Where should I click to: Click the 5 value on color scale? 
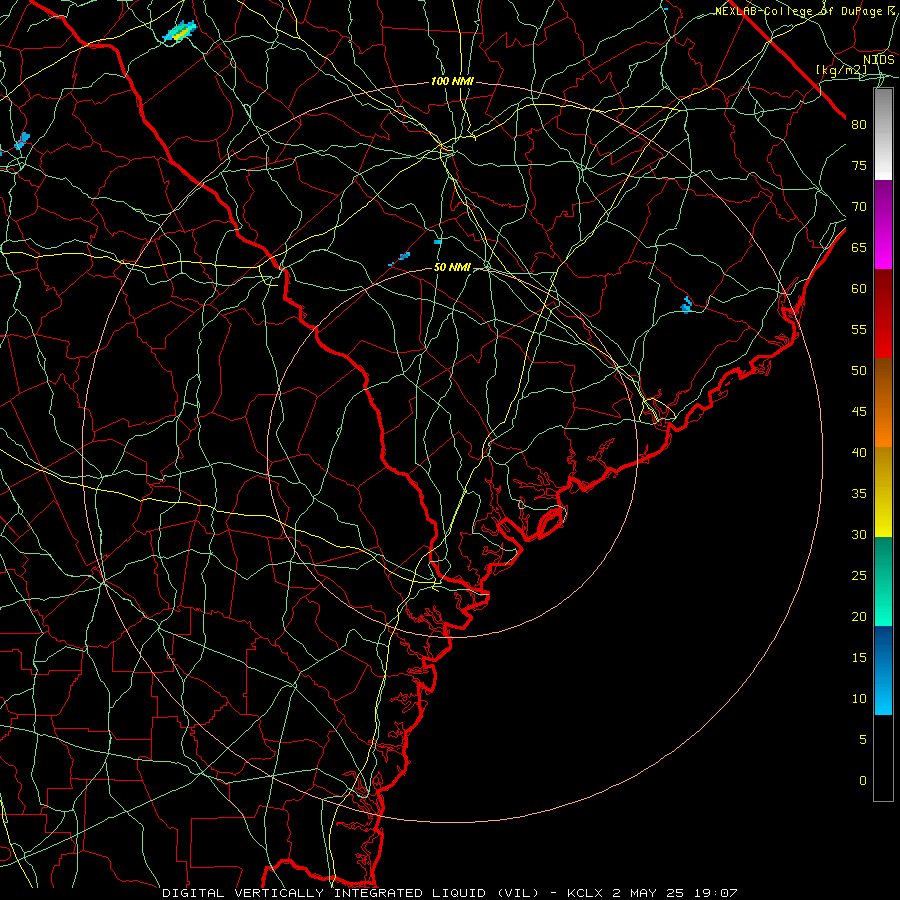coord(863,740)
